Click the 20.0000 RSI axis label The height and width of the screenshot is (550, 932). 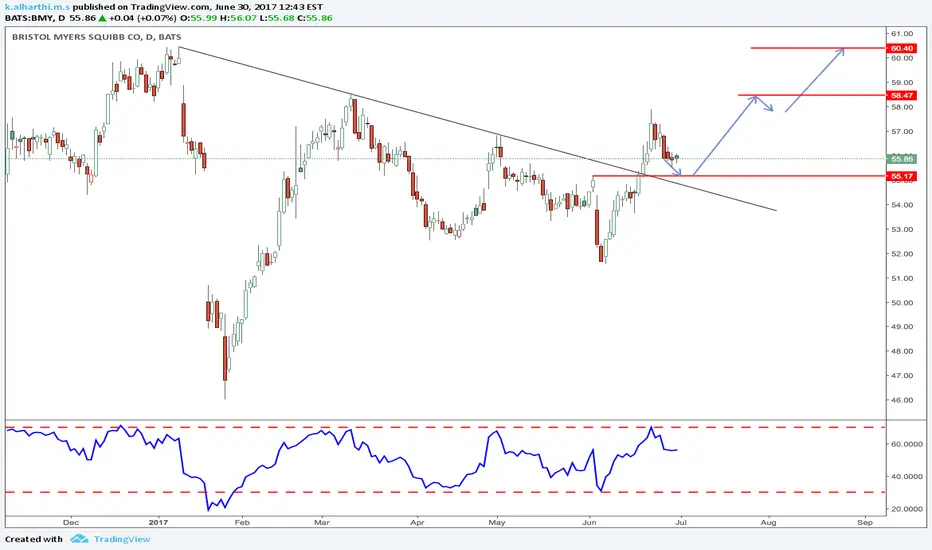(x=906, y=510)
